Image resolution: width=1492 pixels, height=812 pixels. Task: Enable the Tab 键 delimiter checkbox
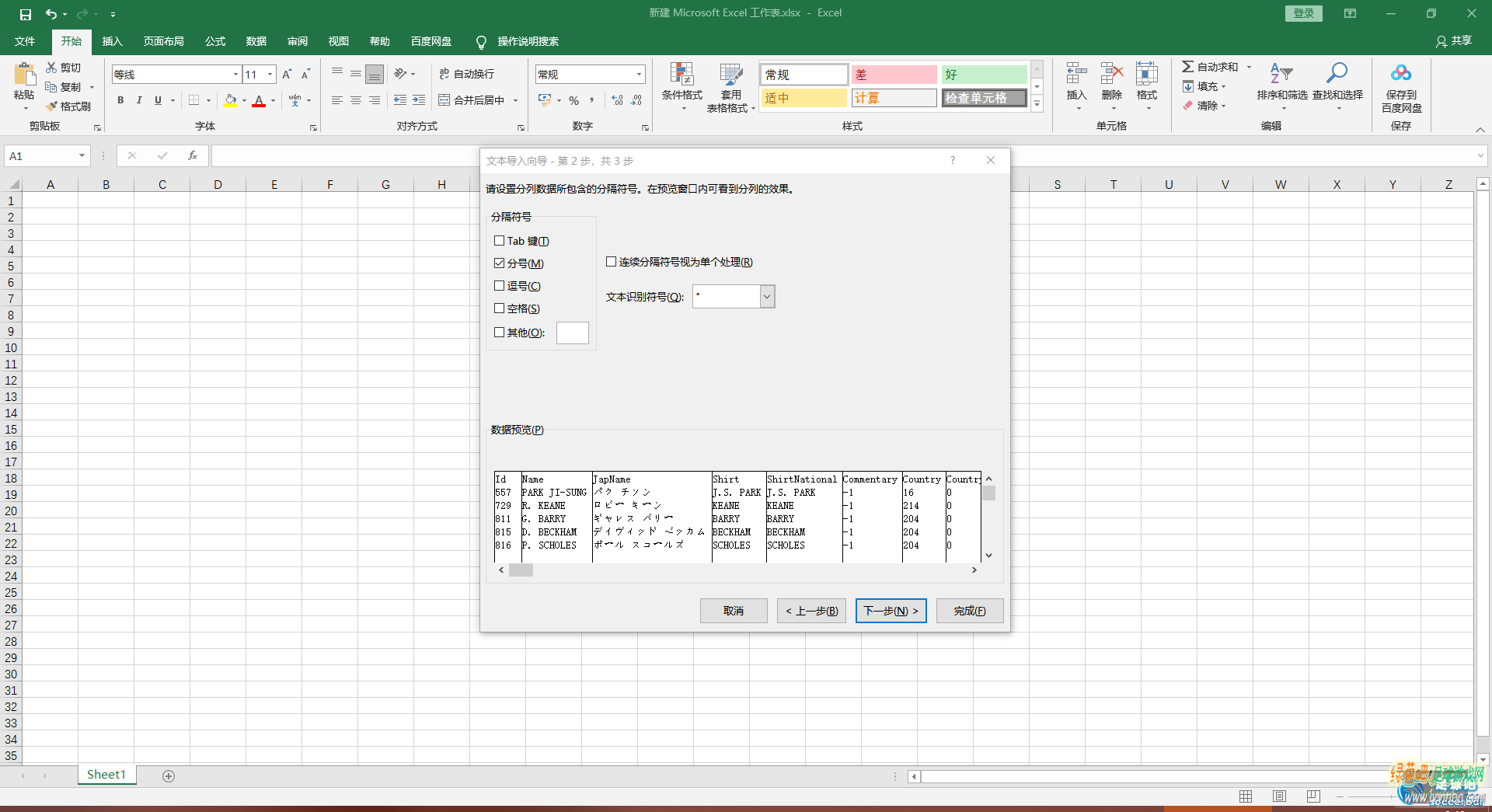(500, 241)
